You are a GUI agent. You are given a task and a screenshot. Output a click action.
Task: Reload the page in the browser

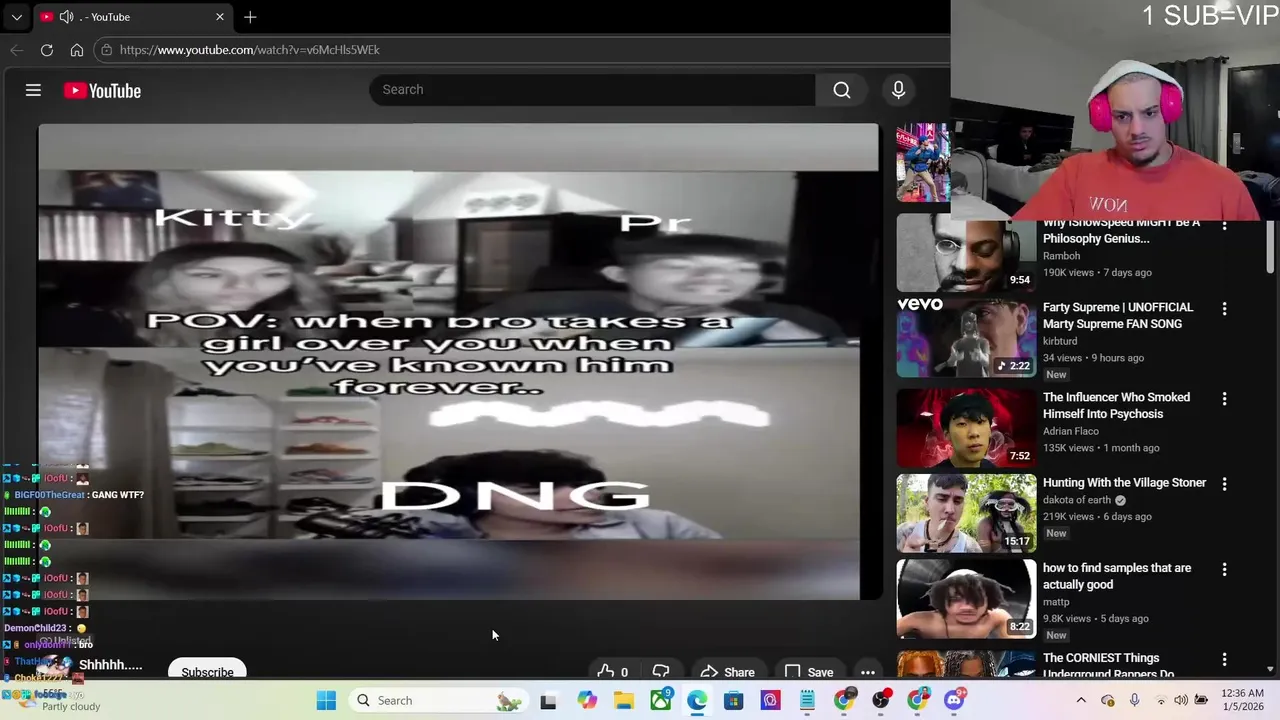(47, 50)
